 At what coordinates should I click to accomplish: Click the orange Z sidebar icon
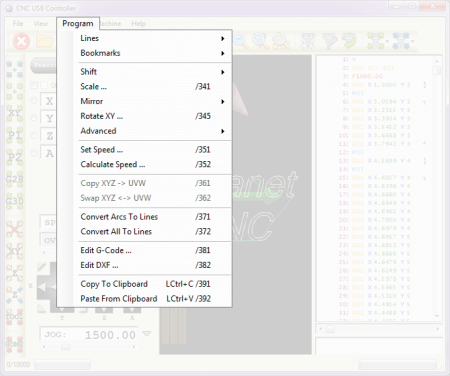click(x=15, y=273)
